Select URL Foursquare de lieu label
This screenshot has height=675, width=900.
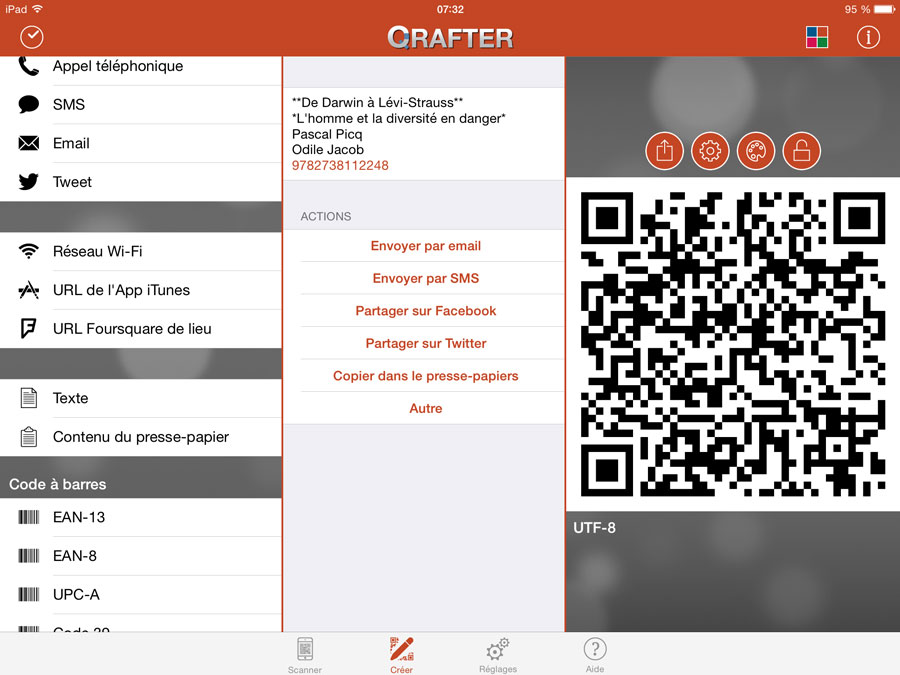tap(132, 328)
